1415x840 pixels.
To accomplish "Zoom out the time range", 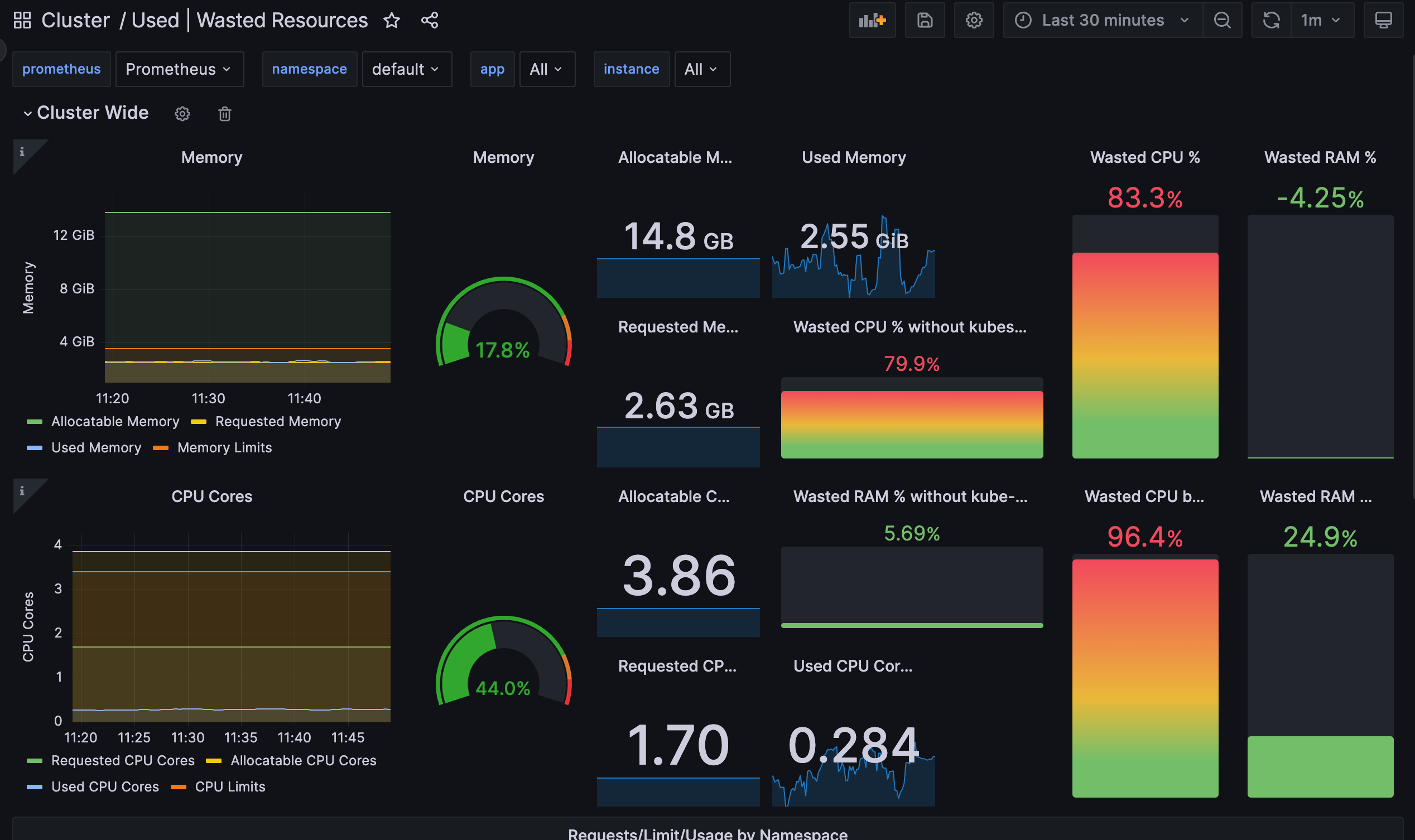I will tap(1222, 21).
